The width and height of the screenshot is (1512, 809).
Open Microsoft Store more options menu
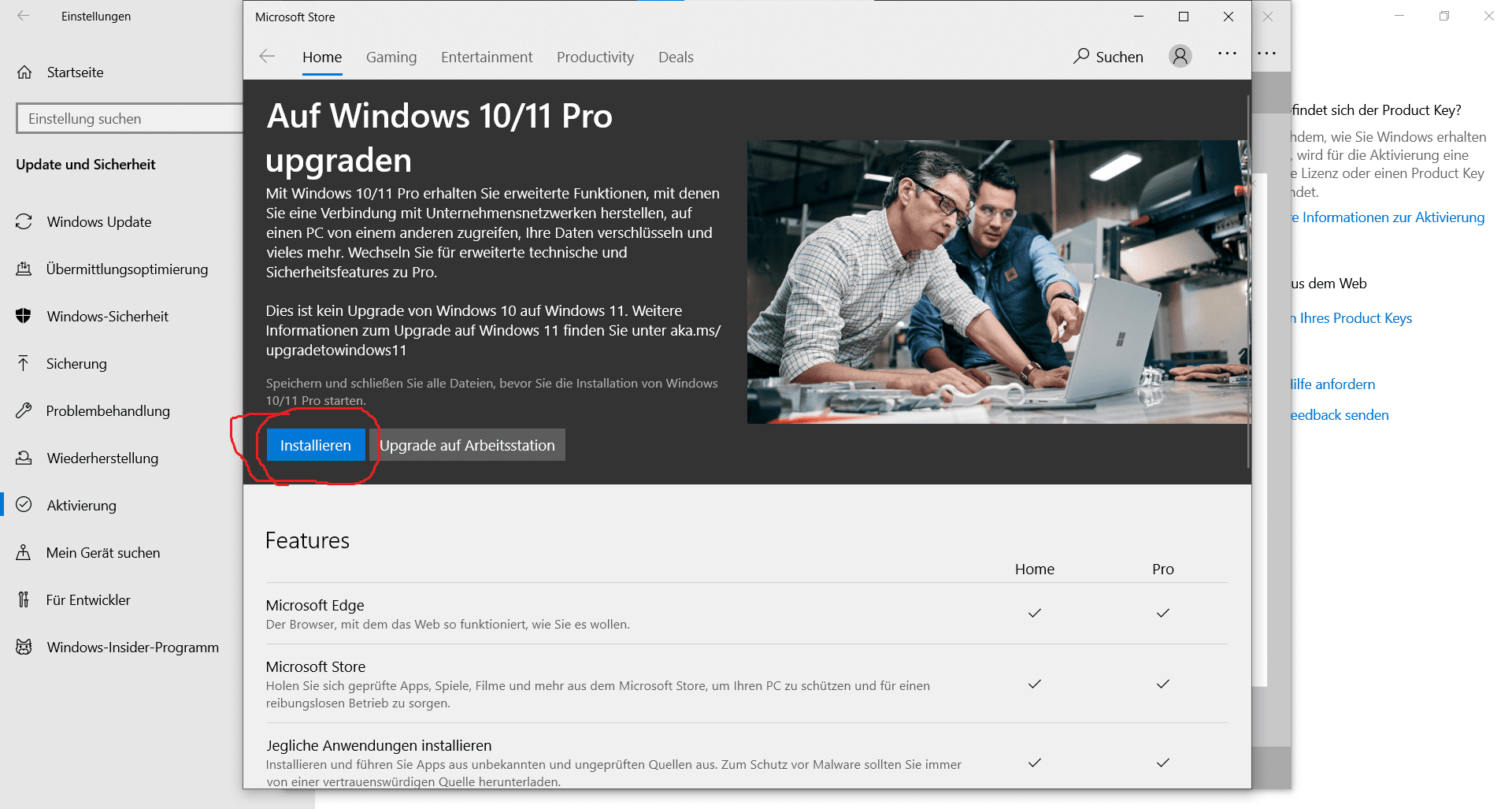click(x=1227, y=54)
